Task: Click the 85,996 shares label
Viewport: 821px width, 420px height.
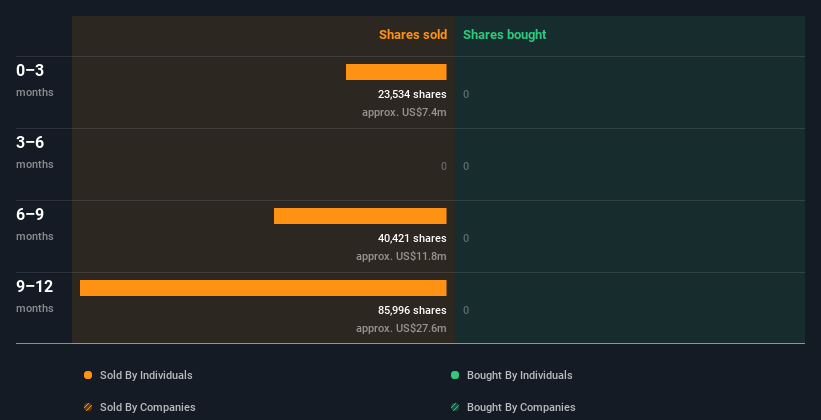Action: (412, 311)
